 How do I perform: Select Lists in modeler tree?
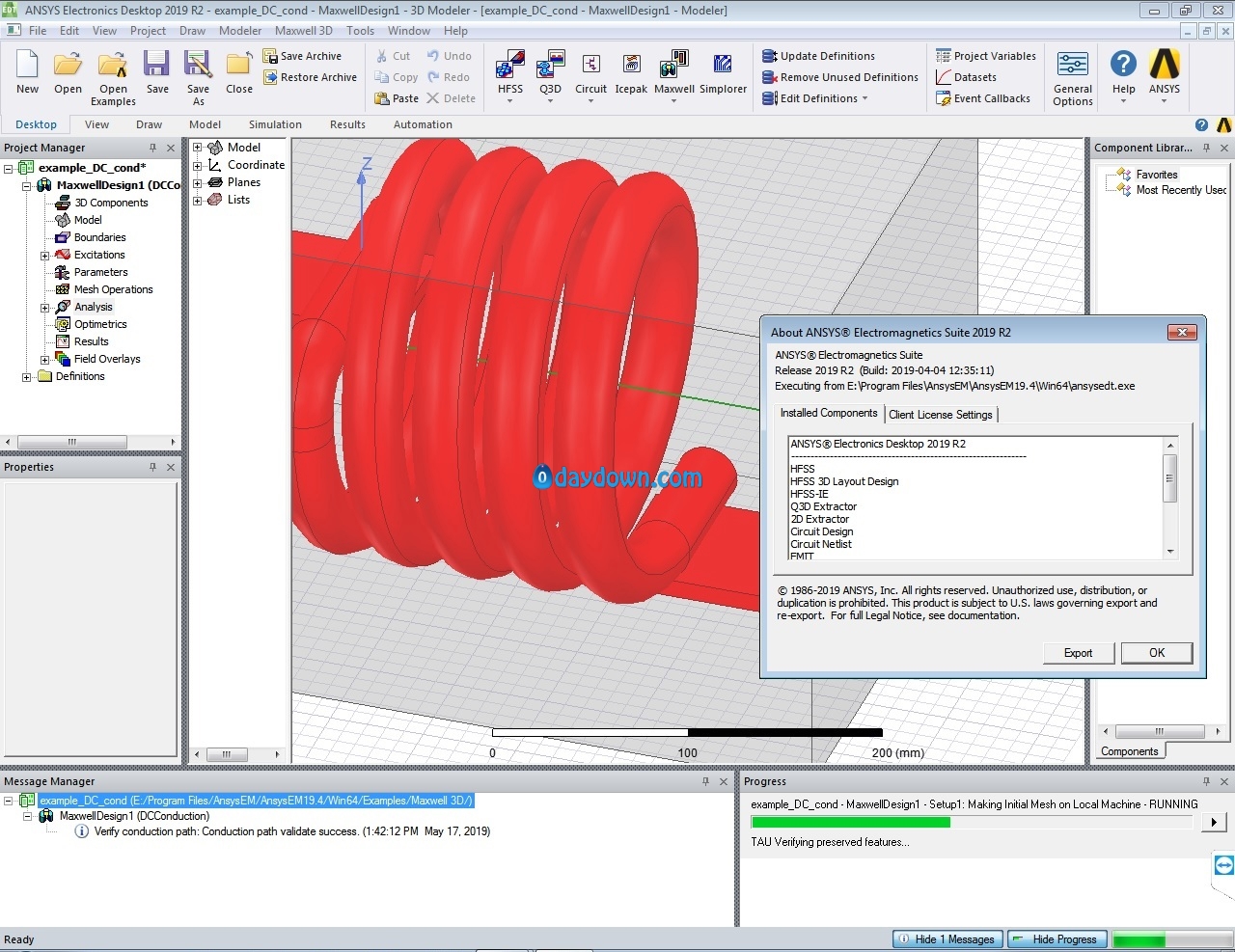tap(238, 200)
